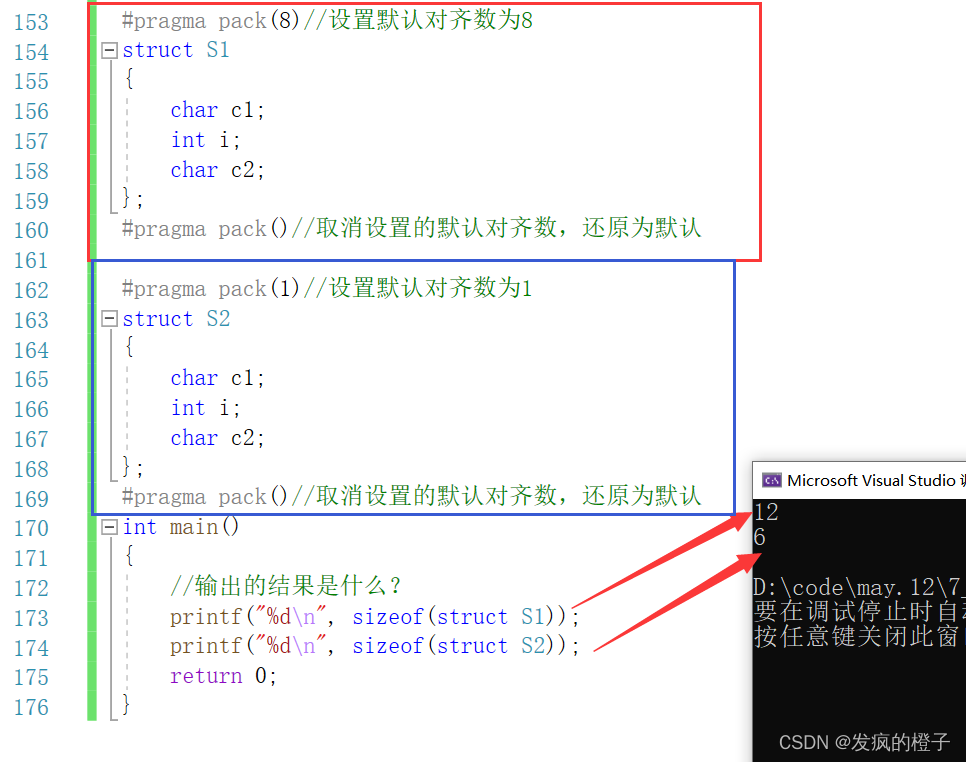
Task: Click the sizeof(struct S1) printf statement
Action: coord(375,617)
